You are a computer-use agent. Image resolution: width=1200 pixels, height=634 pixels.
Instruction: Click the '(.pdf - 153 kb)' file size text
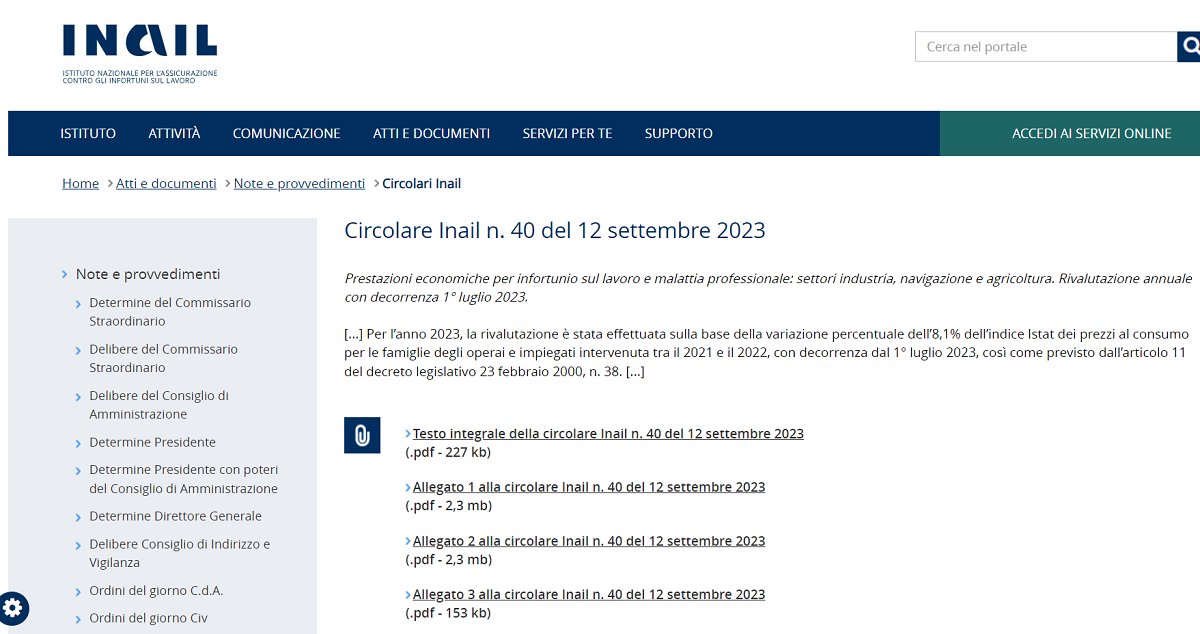click(448, 613)
